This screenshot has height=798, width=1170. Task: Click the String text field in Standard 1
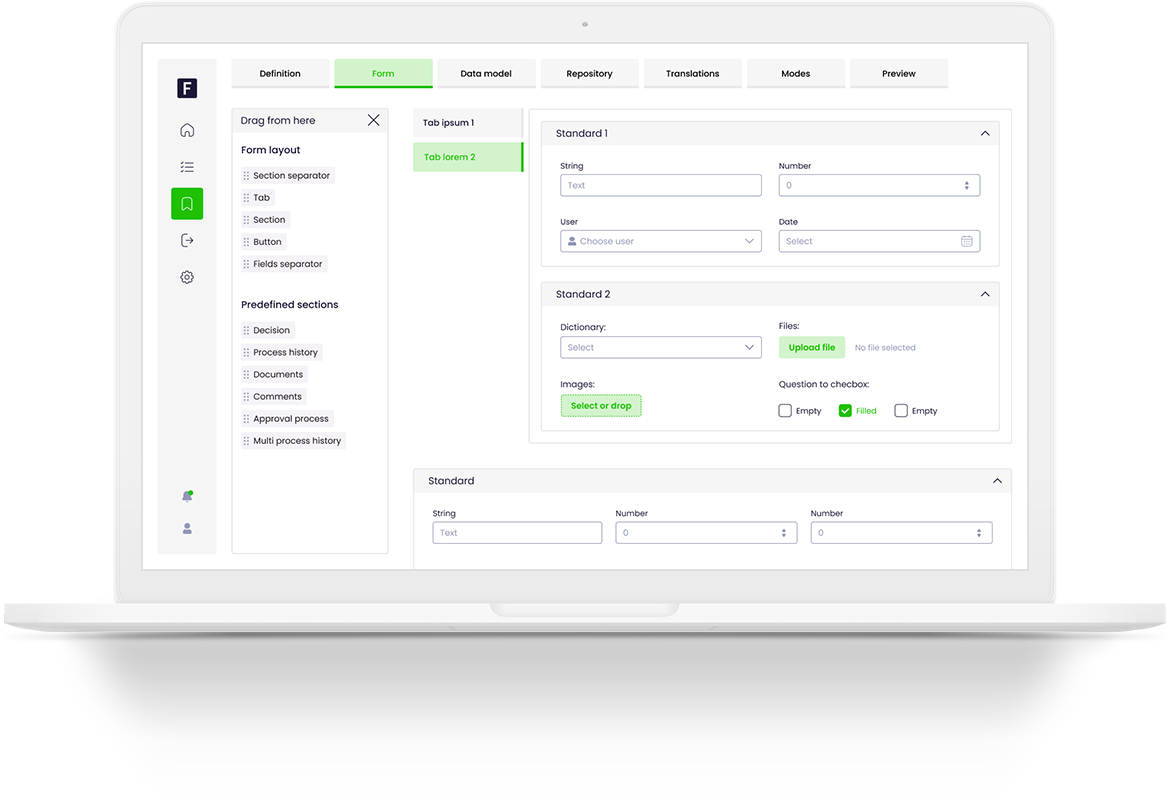point(661,185)
